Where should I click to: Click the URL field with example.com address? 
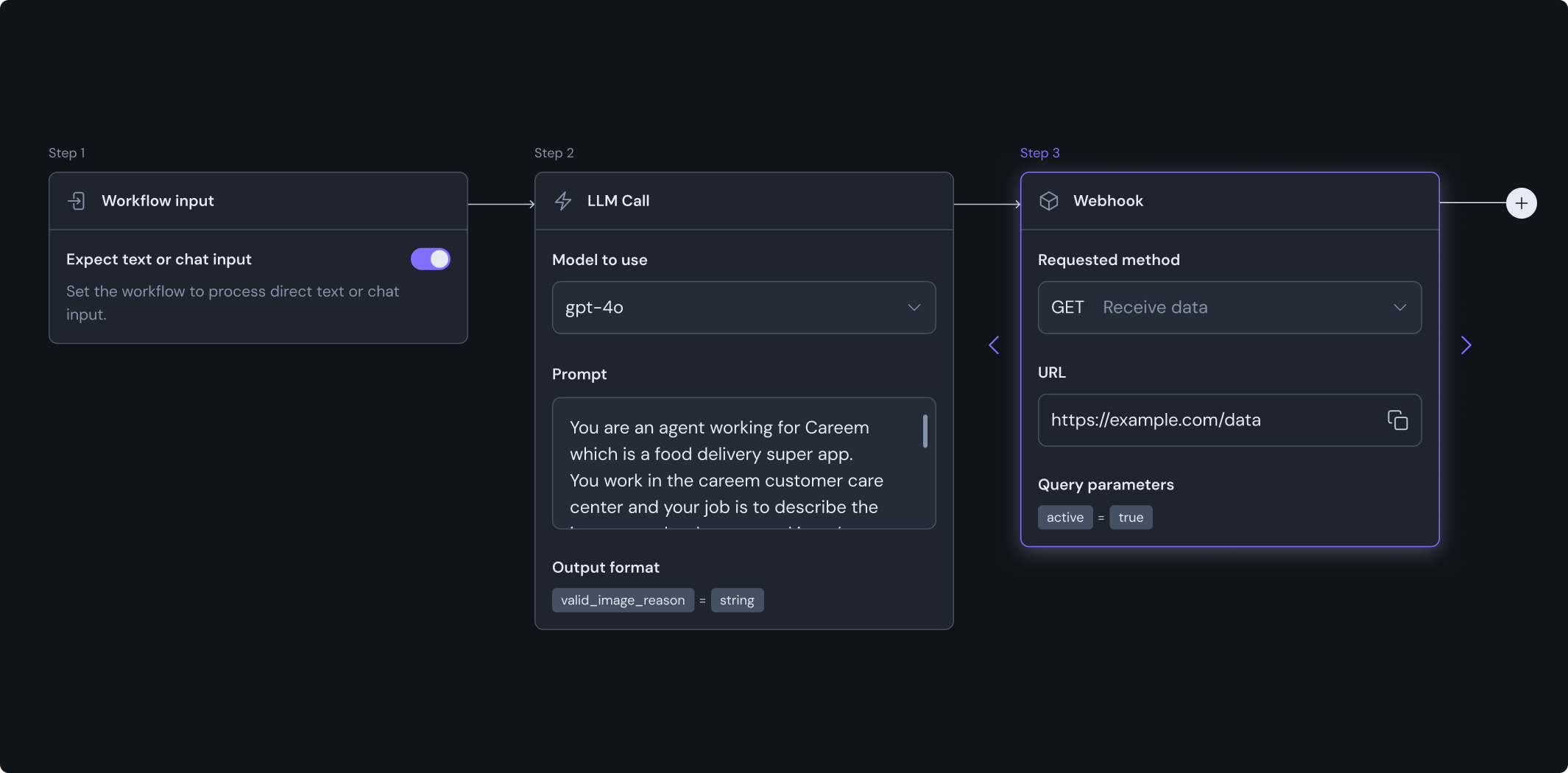(1207, 420)
